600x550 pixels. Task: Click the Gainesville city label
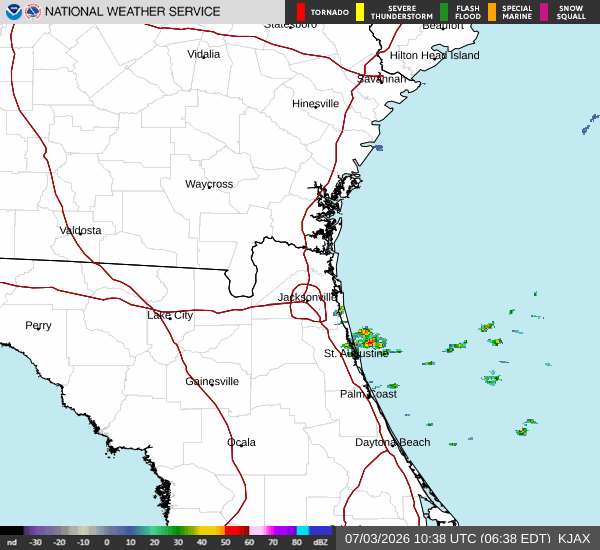tap(212, 381)
